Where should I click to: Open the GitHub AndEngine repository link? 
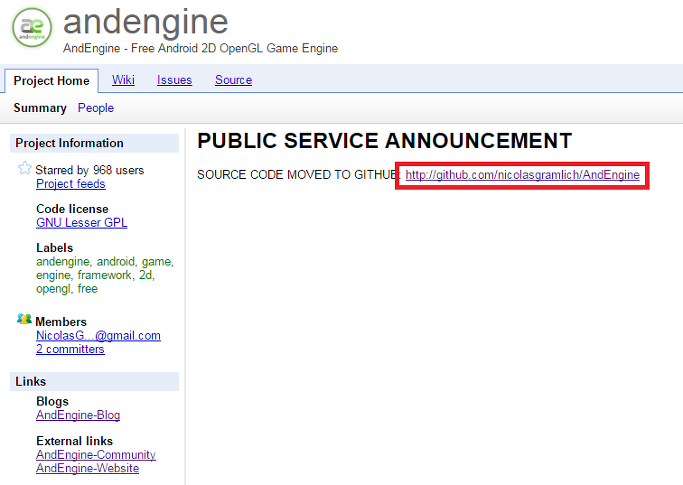pyautogui.click(x=522, y=175)
